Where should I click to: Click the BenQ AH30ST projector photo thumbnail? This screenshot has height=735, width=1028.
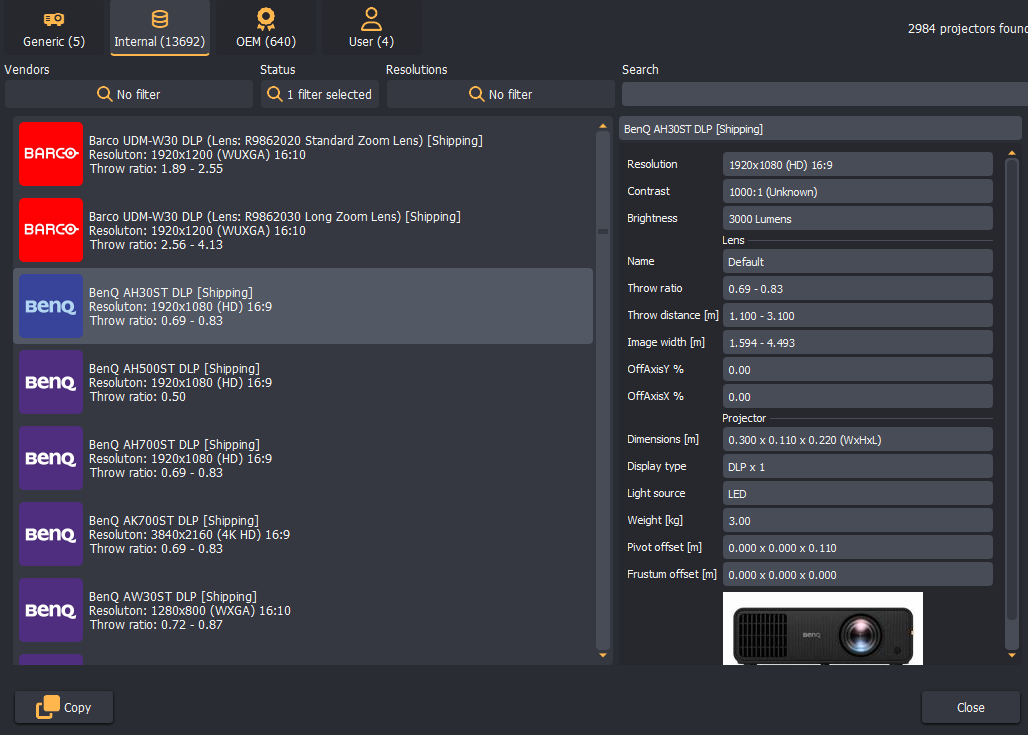point(823,629)
